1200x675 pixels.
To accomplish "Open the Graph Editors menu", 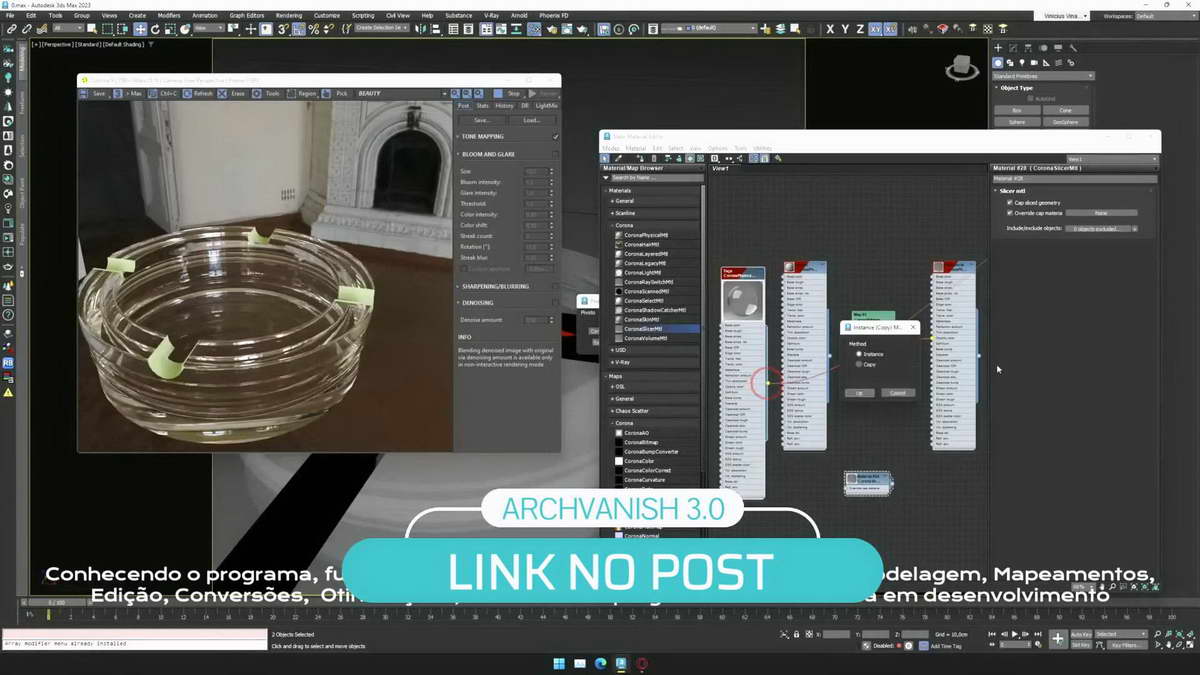I will click(246, 16).
